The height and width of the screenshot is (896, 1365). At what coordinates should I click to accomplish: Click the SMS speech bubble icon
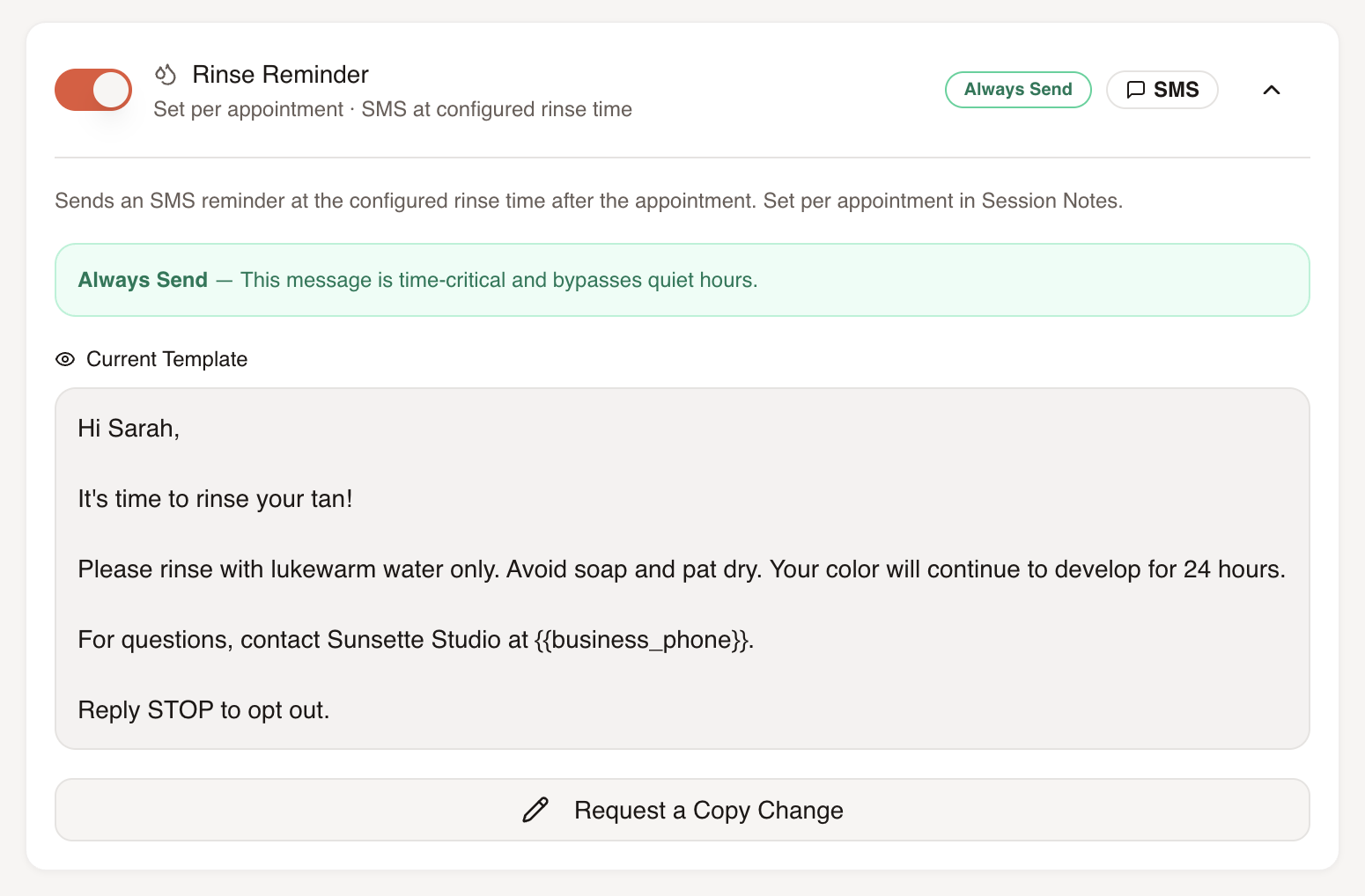(x=1136, y=90)
